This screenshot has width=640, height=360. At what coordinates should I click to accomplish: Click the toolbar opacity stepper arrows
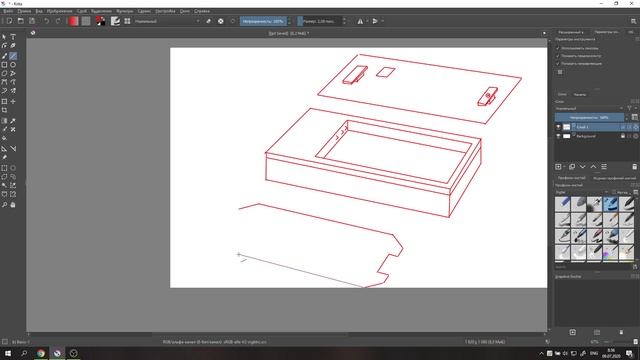289,21
